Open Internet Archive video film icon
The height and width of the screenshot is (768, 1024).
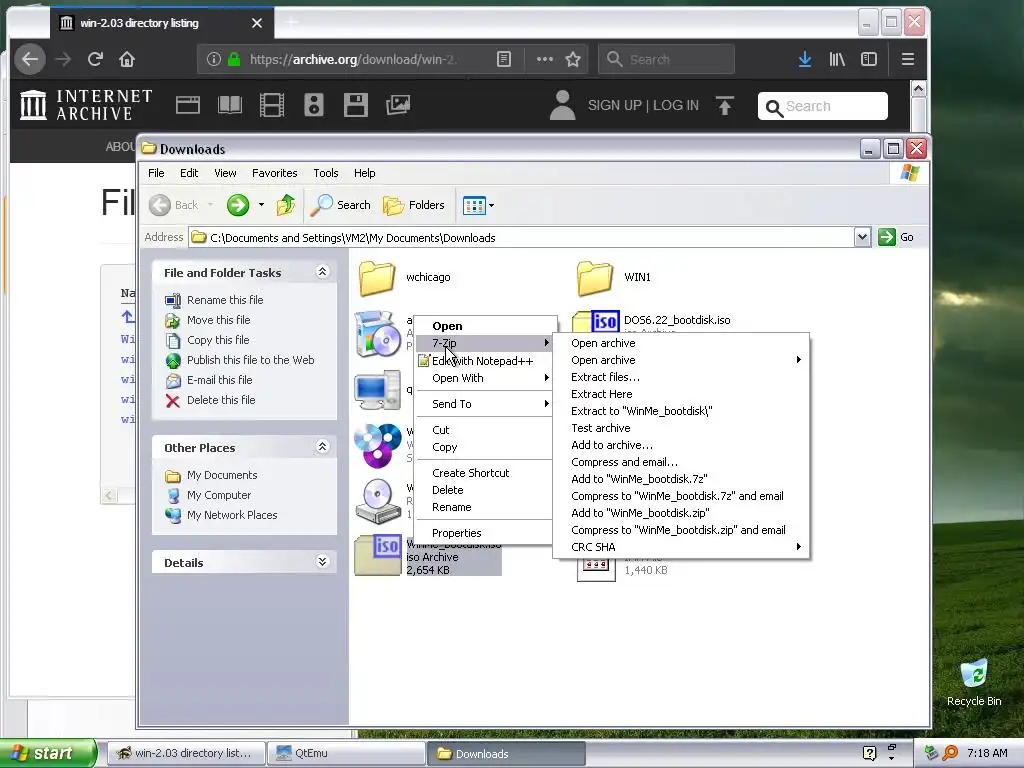click(x=272, y=105)
